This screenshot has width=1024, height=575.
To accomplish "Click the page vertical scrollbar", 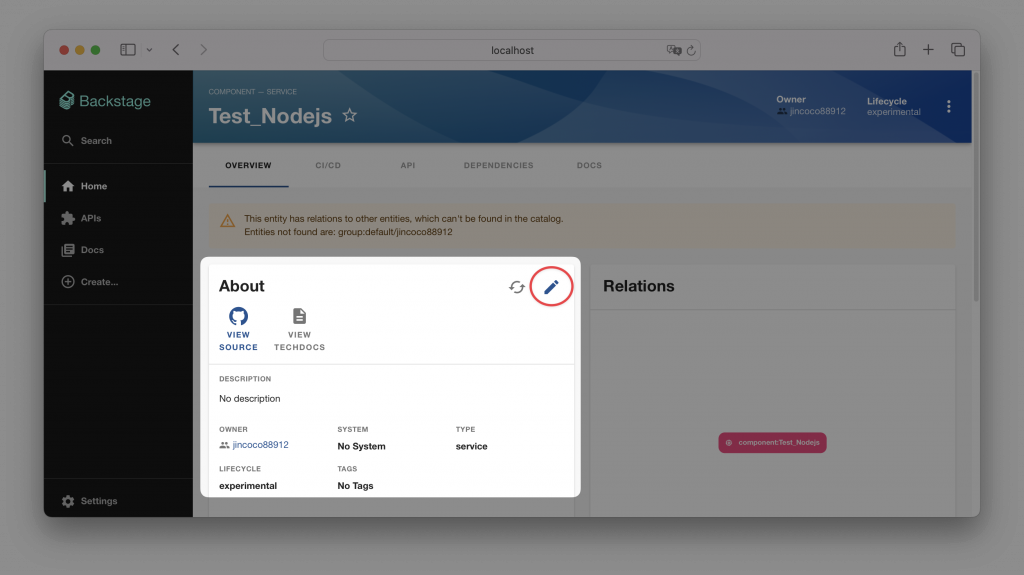I will [x=976, y=186].
